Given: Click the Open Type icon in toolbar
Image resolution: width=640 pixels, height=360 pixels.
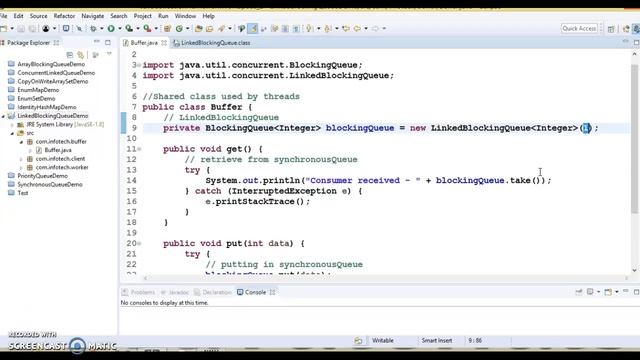Looking at the screenshot, I should (x=198, y=29).
